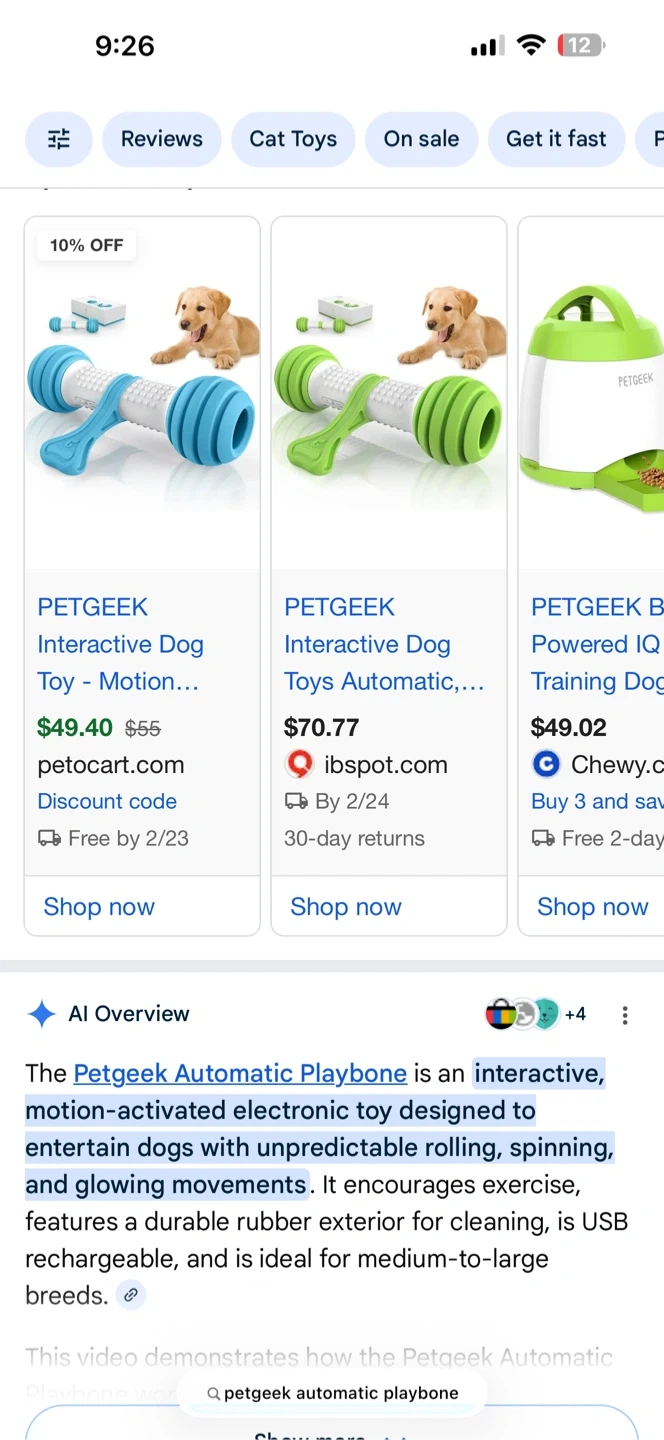Toggle the Reviews filter chip
The height and width of the screenshot is (1440, 664).
tap(162, 139)
